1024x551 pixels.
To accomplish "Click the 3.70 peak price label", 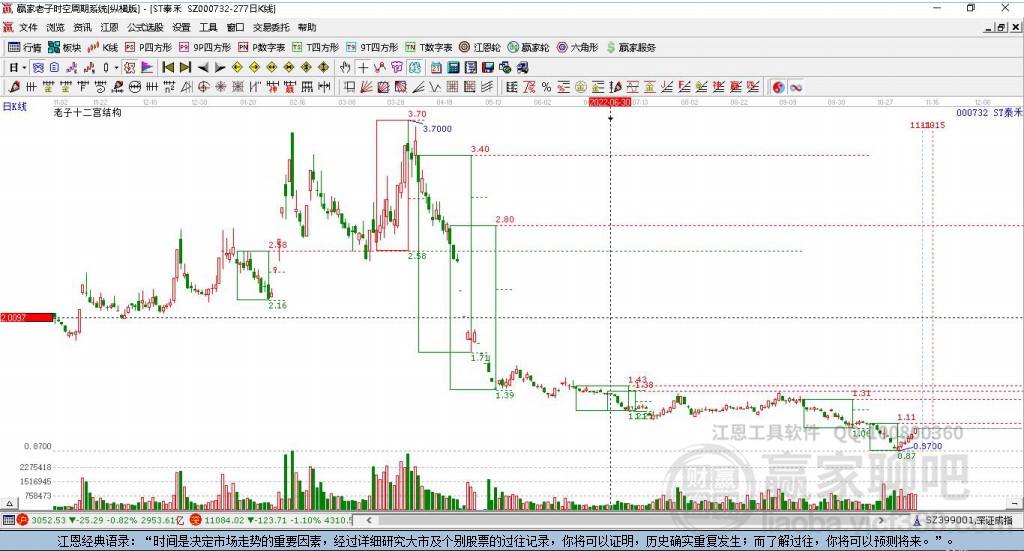I will (417, 114).
